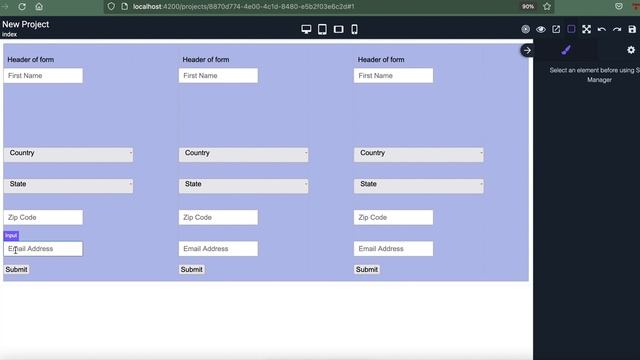This screenshot has height=360, width=640.
Task: Open Country dropdown in first form
Action: [x=69, y=154]
